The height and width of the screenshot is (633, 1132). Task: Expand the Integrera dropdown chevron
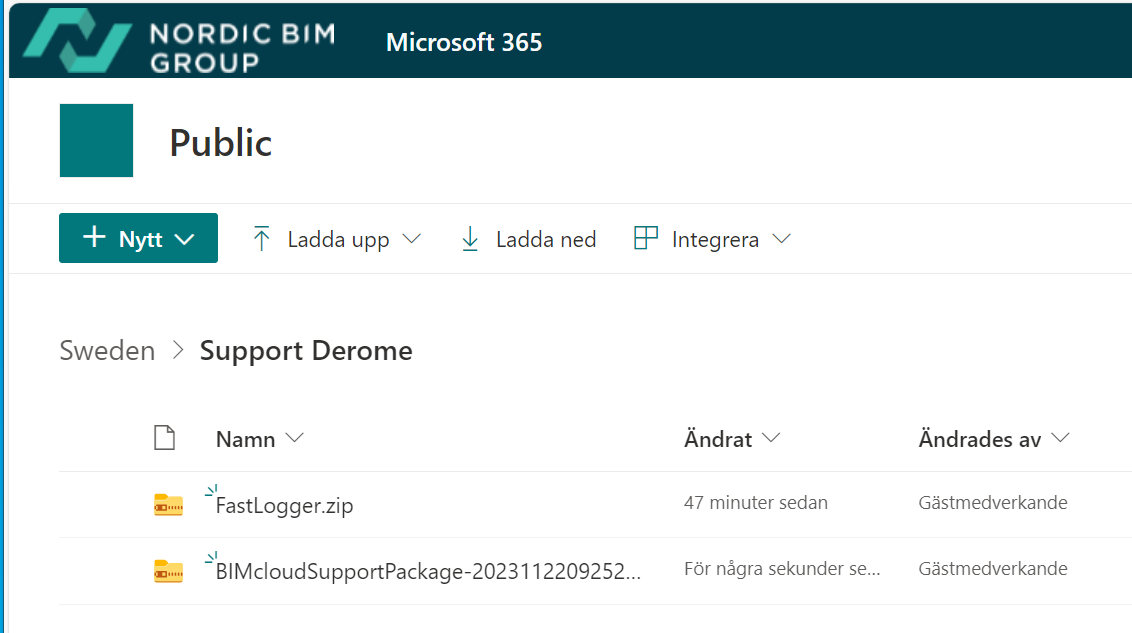(x=782, y=239)
